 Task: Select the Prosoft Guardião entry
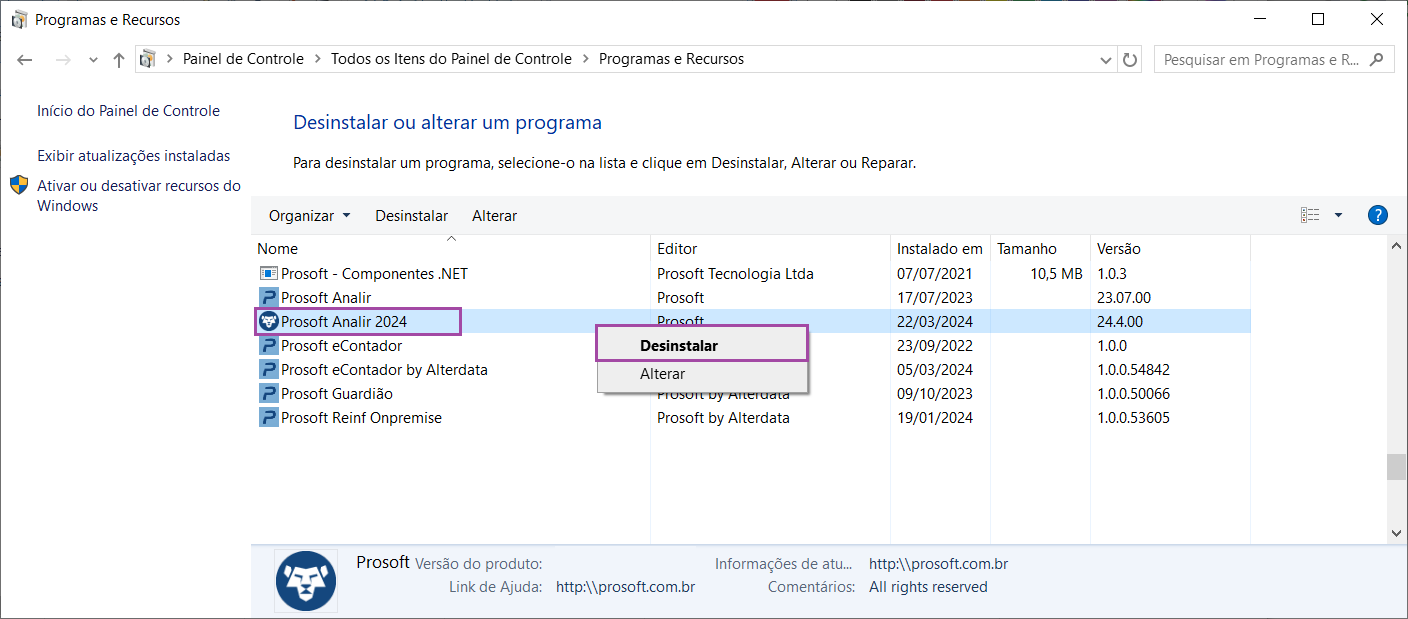pyautogui.click(x=337, y=394)
